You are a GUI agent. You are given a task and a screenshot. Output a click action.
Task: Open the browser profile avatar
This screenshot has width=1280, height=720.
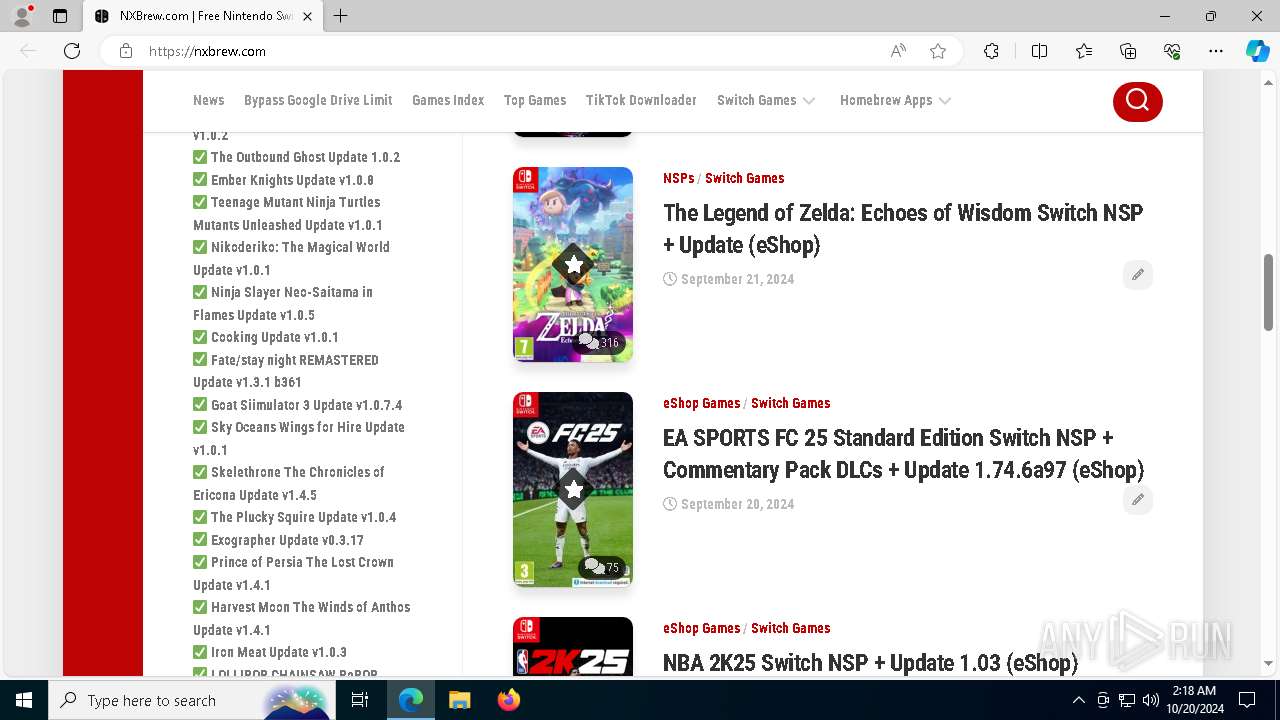pyautogui.click(x=22, y=16)
